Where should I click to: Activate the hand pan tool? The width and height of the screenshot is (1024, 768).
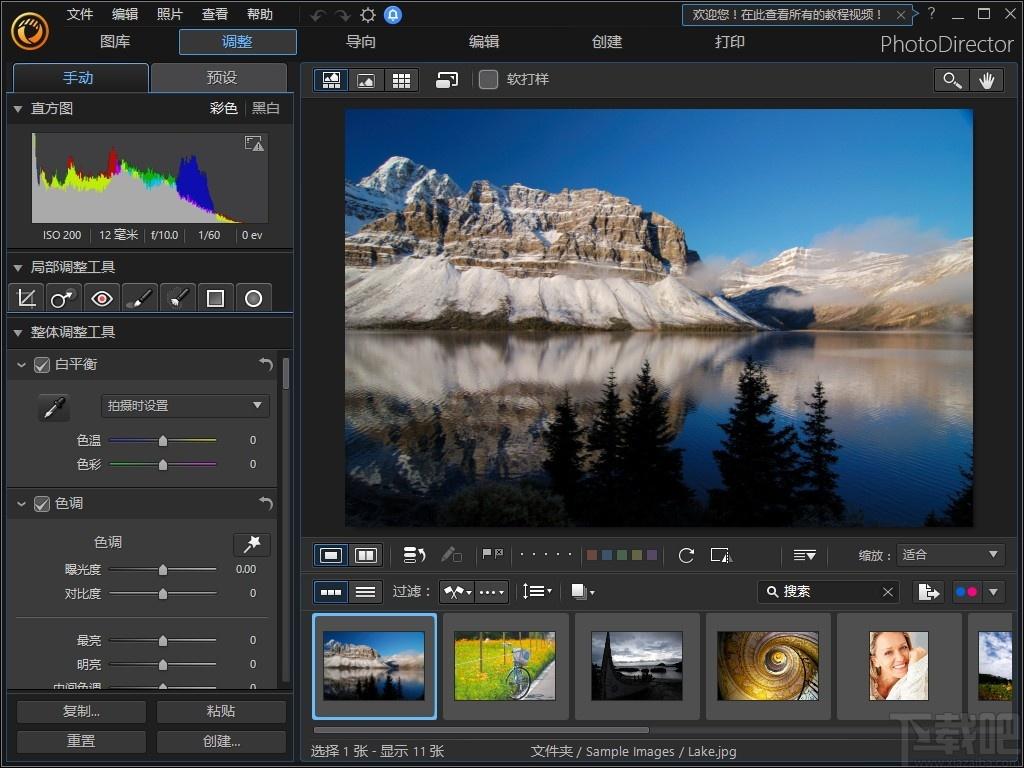click(x=986, y=80)
